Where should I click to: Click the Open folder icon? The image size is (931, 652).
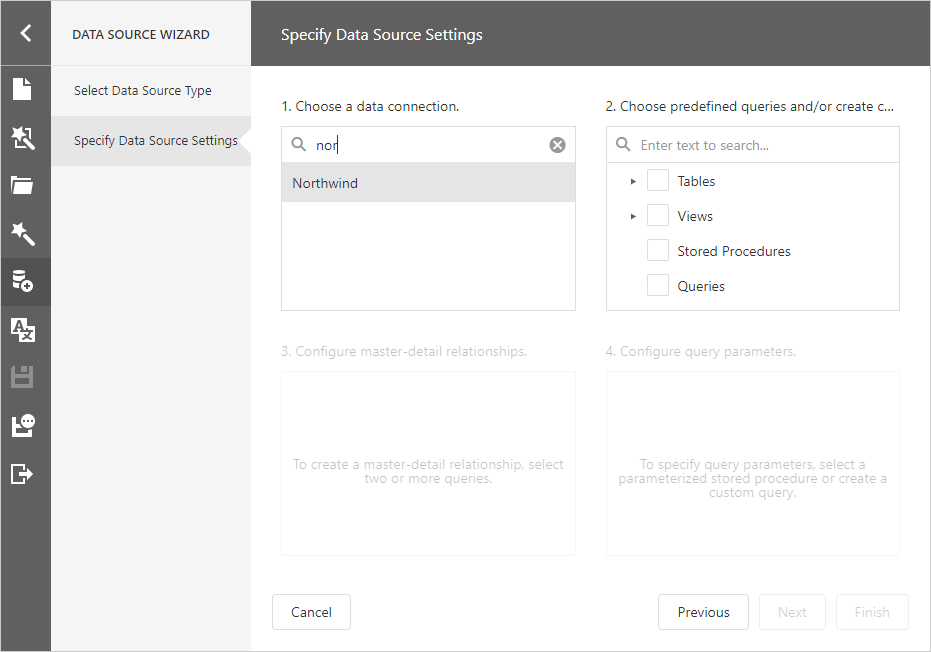click(x=22, y=185)
